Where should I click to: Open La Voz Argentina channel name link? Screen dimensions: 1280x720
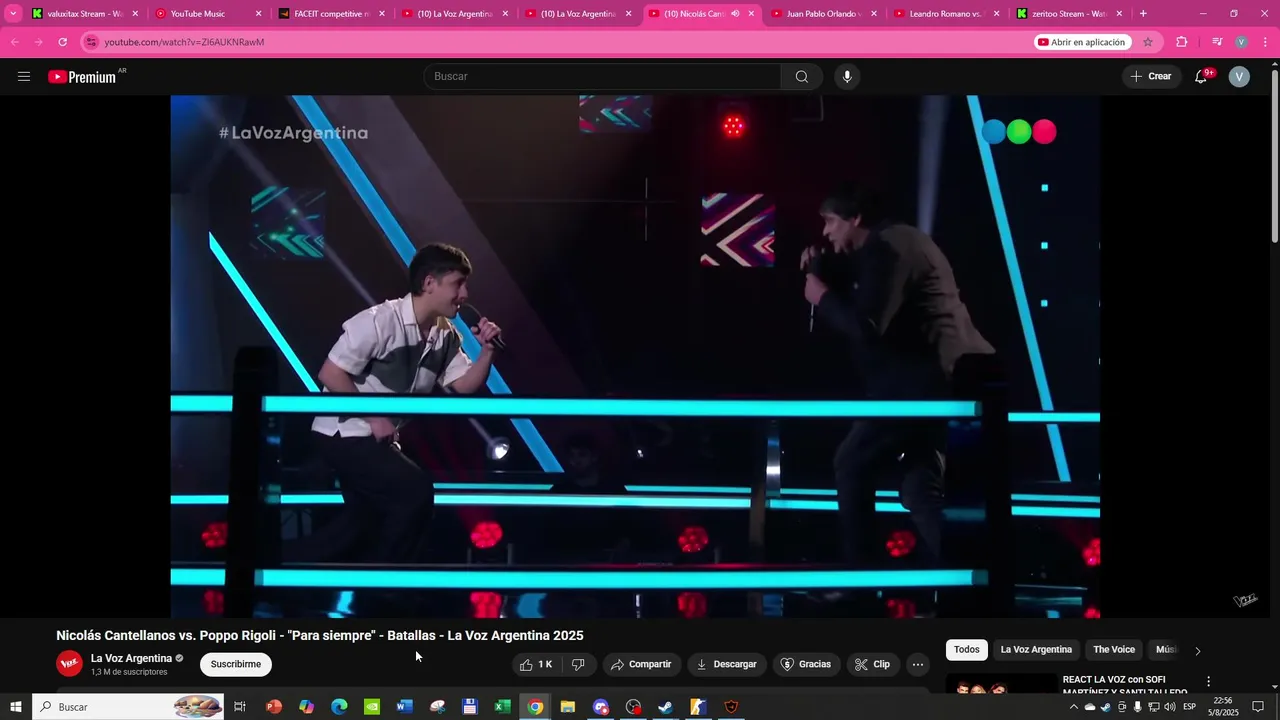pos(131,658)
